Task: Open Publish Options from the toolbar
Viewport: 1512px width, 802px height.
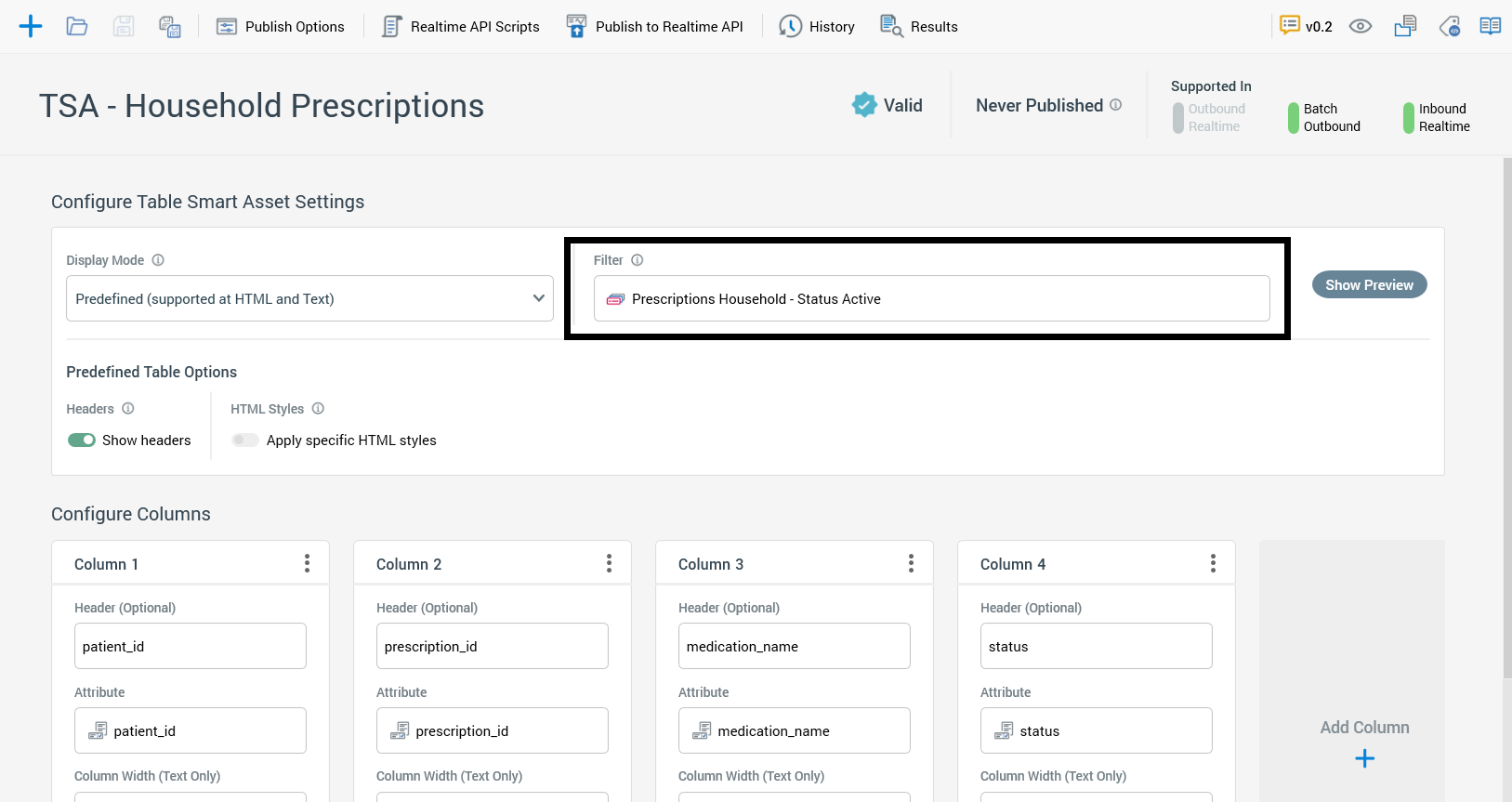Action: point(281,26)
